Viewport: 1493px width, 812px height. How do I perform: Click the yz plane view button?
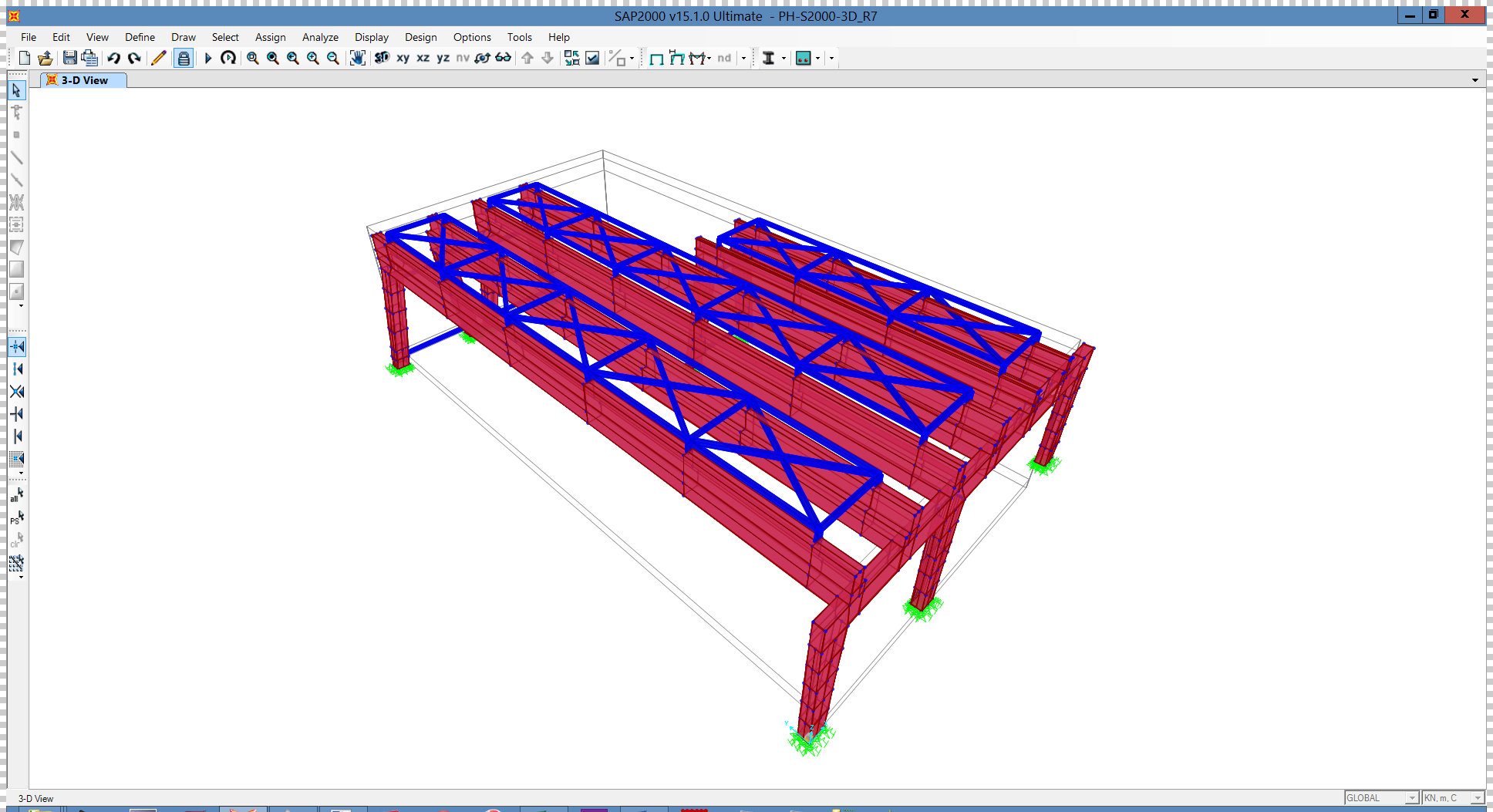[x=443, y=58]
